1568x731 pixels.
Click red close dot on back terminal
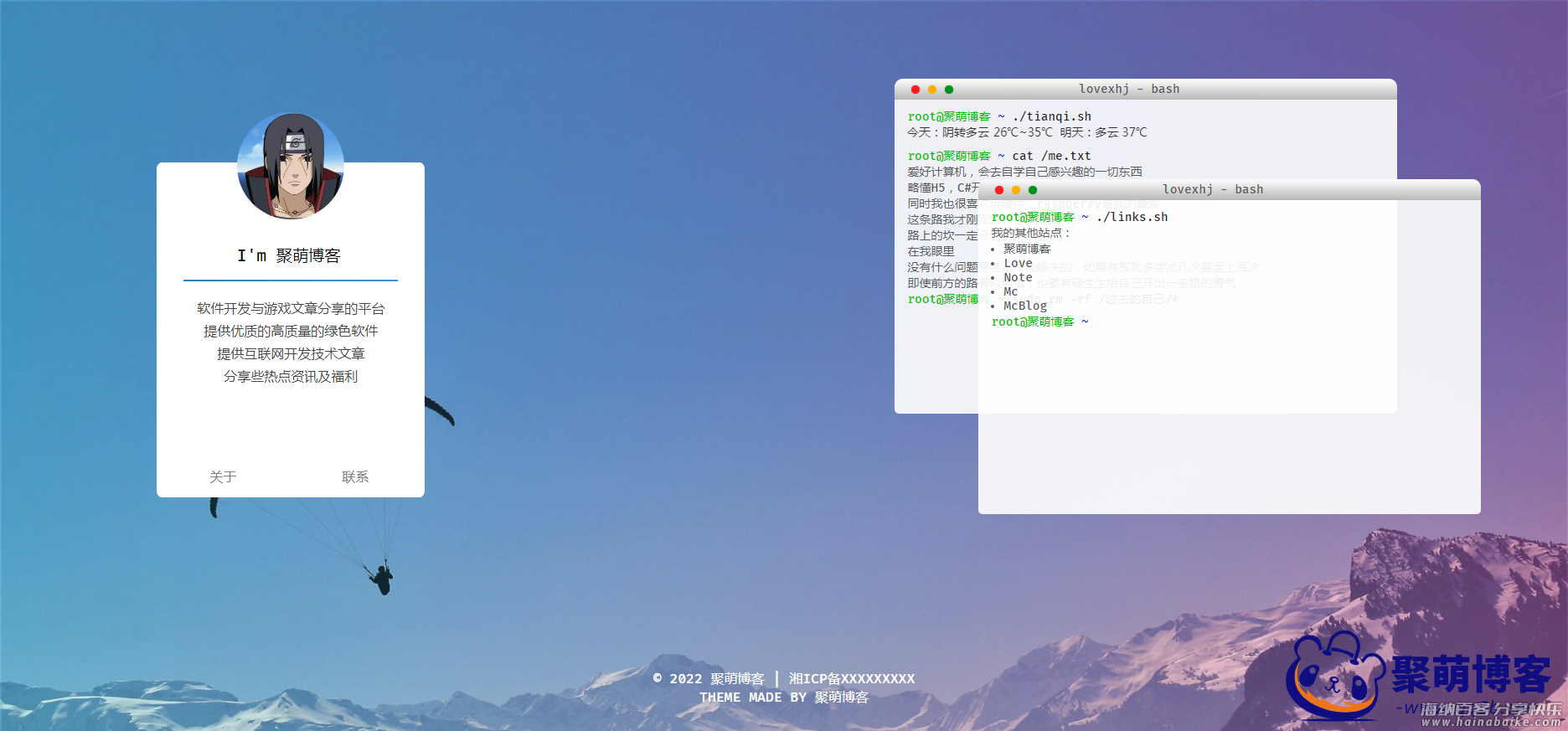(916, 90)
